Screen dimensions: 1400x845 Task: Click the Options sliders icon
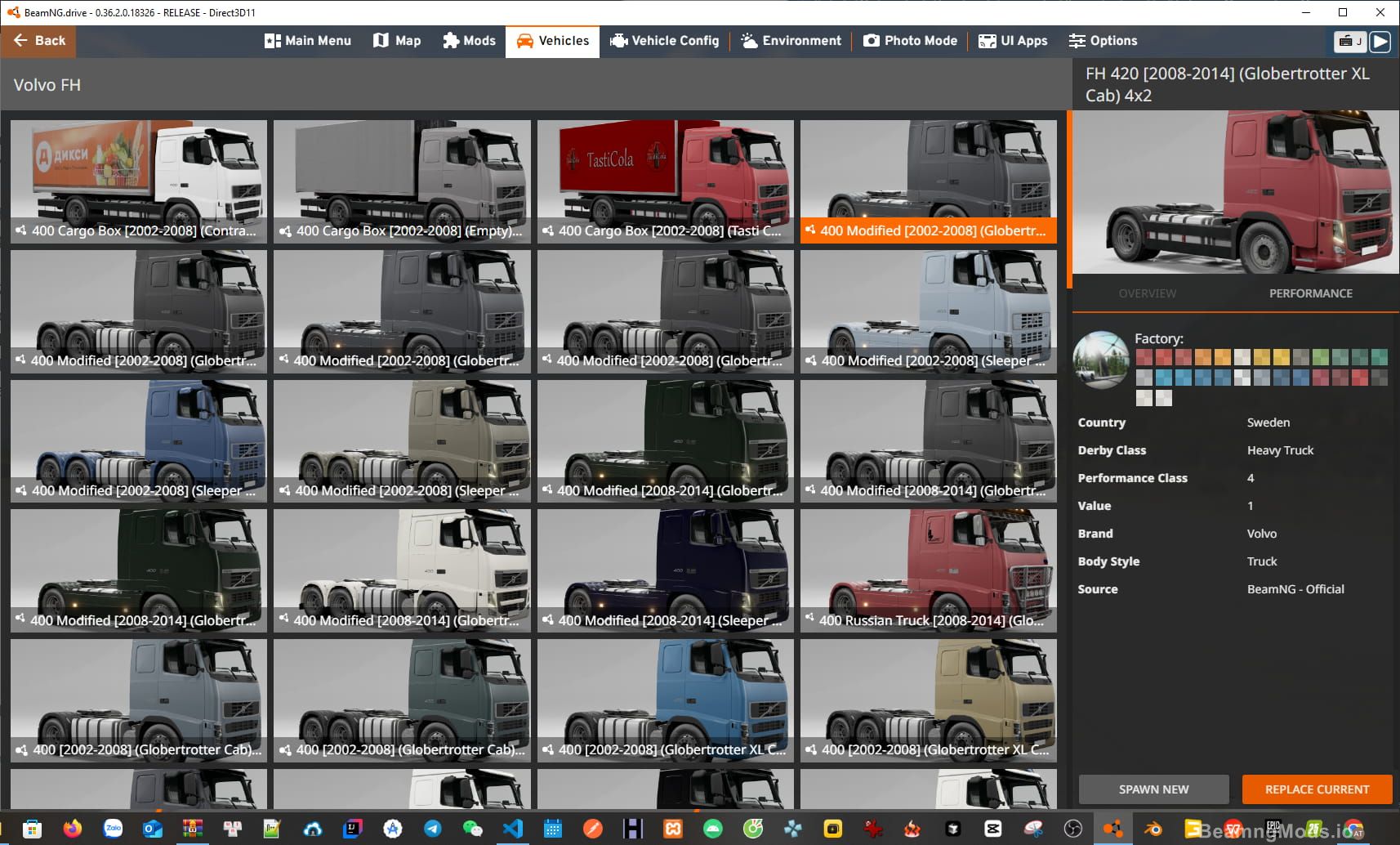1077,41
